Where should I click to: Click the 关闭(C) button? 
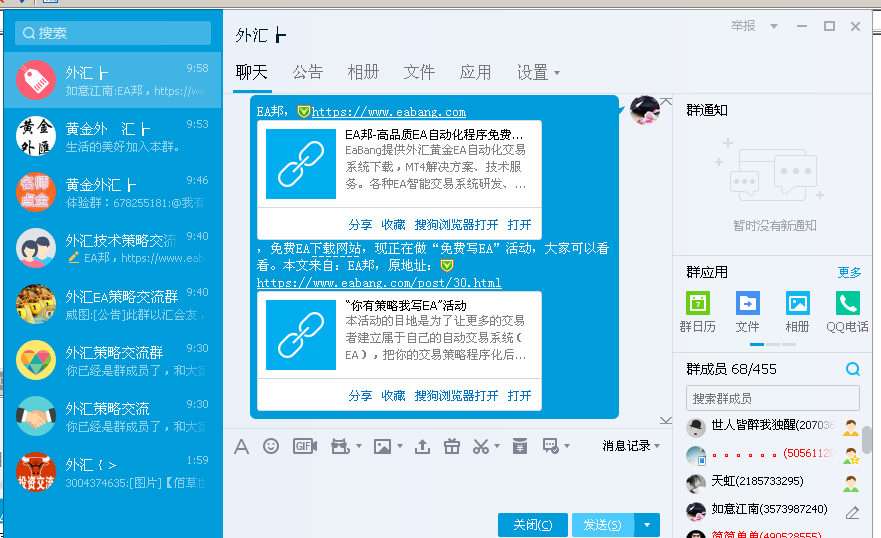[533, 525]
